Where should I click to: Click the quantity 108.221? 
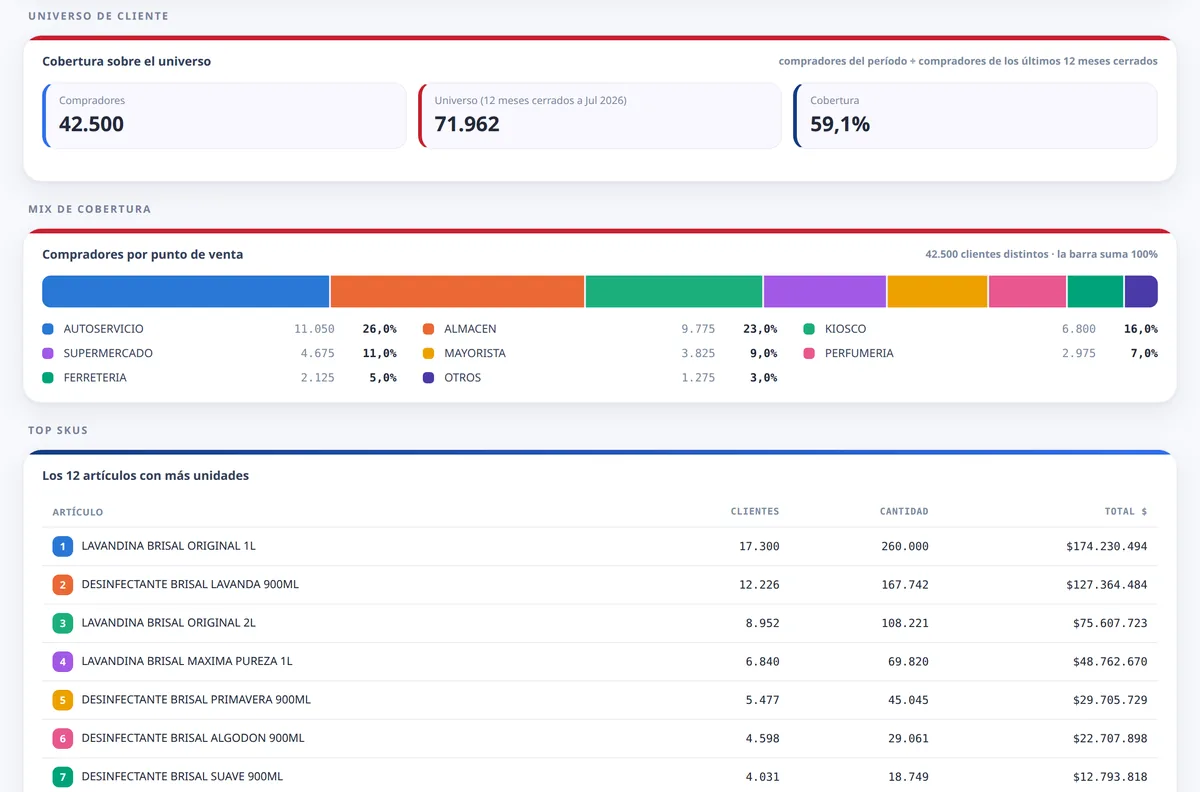click(904, 623)
